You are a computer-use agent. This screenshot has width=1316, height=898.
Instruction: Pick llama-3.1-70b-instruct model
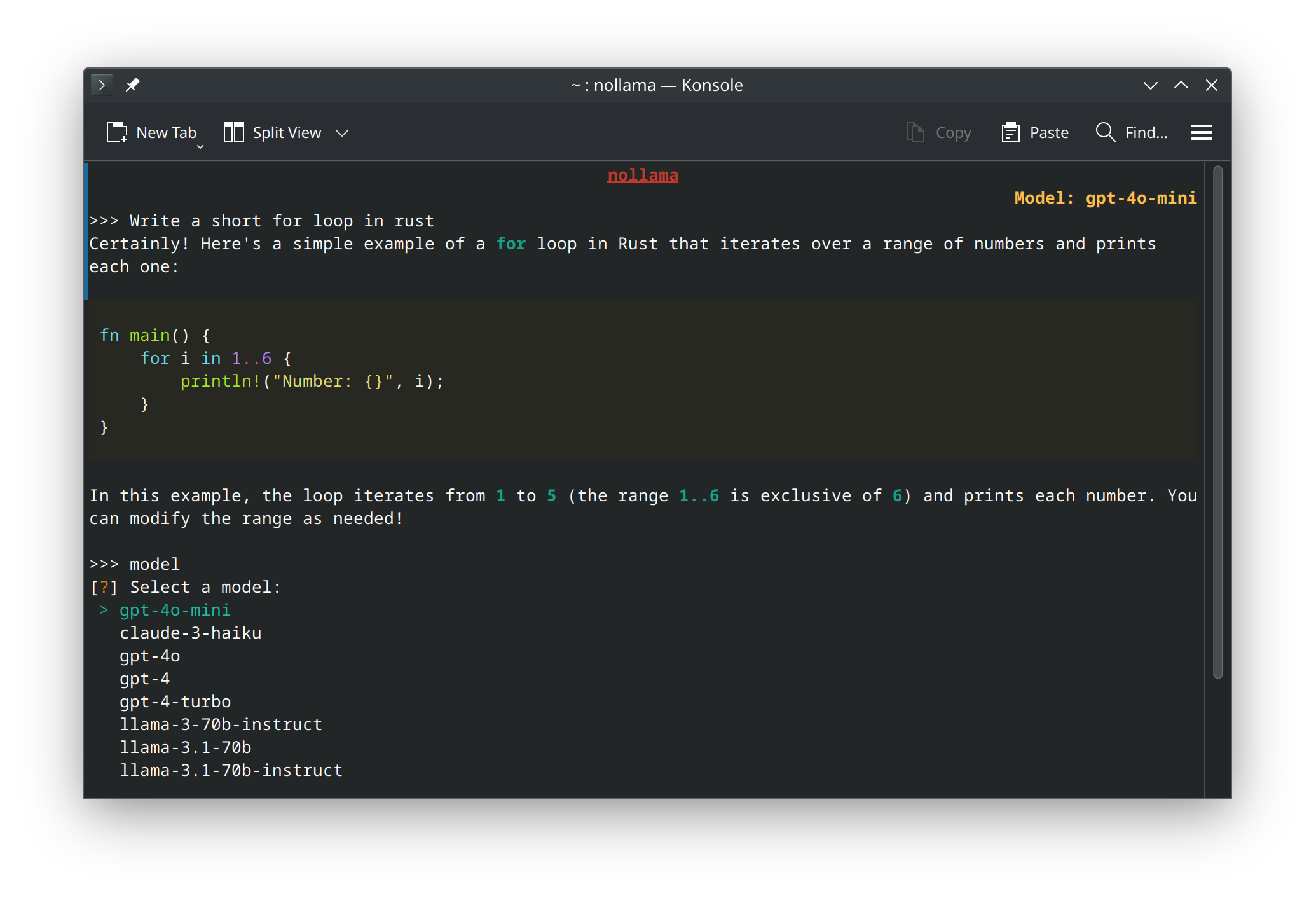[x=231, y=770]
